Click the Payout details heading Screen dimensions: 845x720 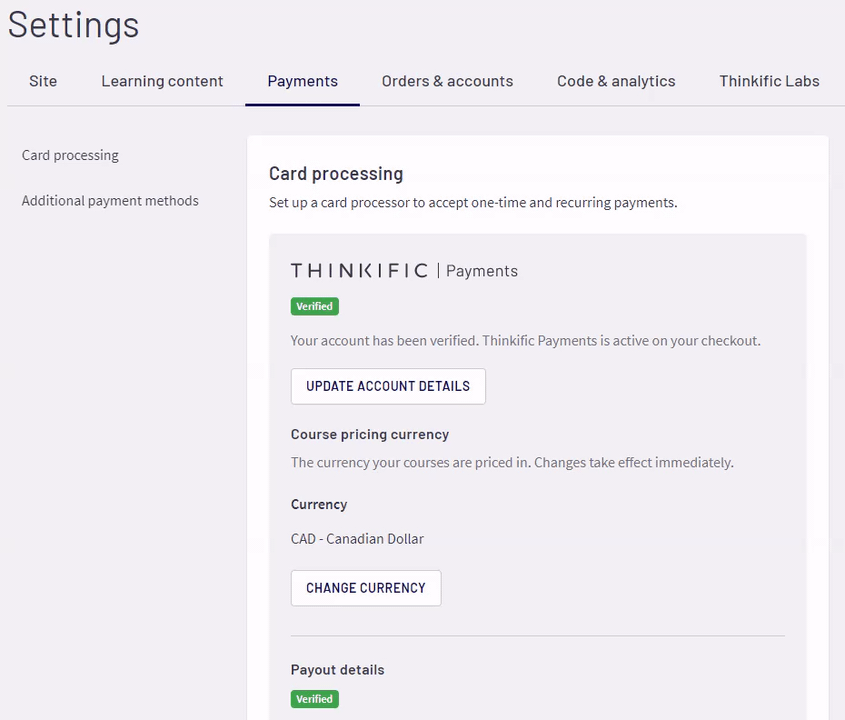(337, 670)
